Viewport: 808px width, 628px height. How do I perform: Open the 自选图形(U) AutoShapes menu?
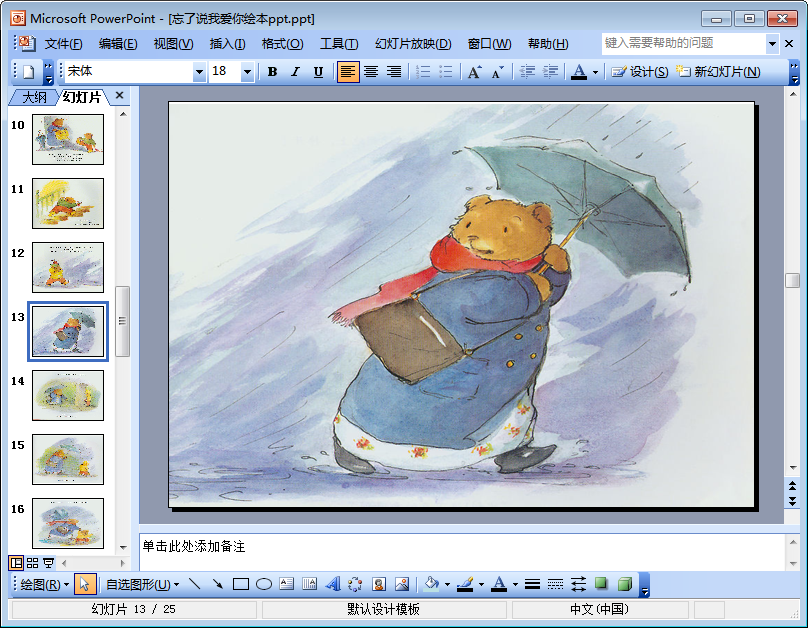tap(142, 585)
